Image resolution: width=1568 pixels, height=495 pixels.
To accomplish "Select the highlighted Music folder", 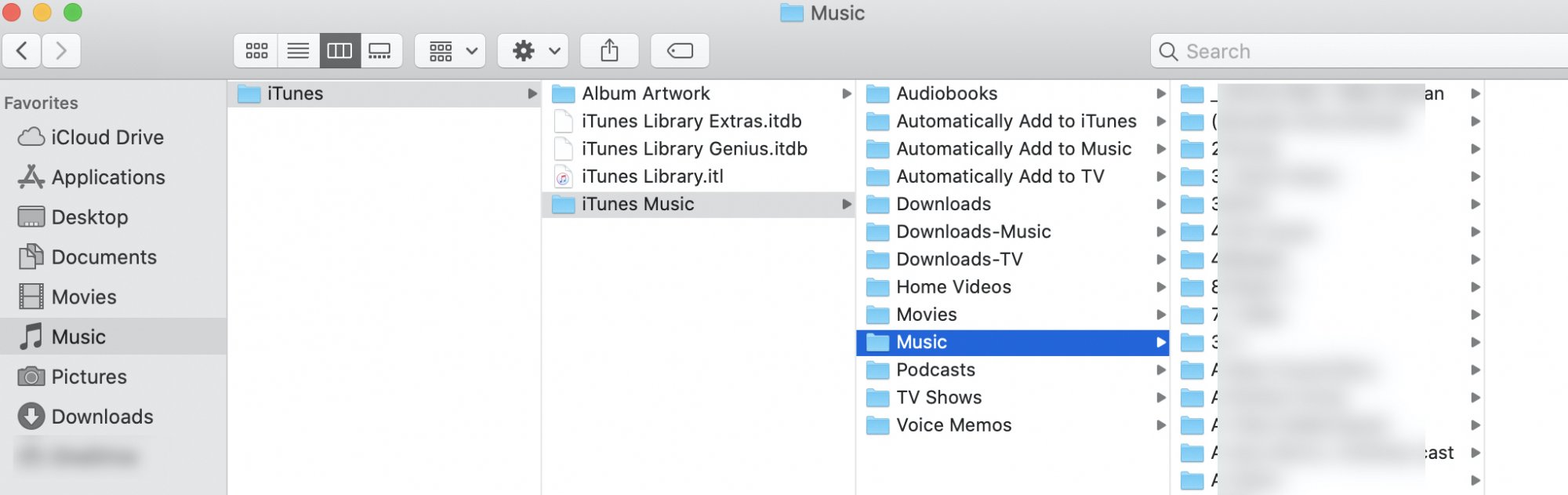I will (1012, 342).
